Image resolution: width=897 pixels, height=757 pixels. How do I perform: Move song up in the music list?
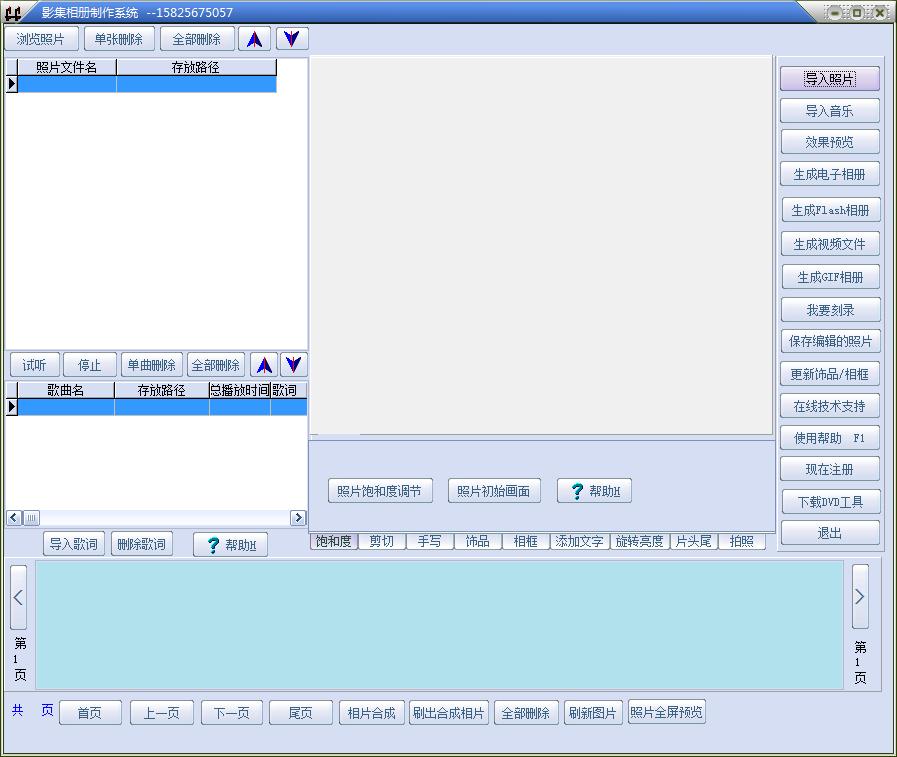pos(264,364)
